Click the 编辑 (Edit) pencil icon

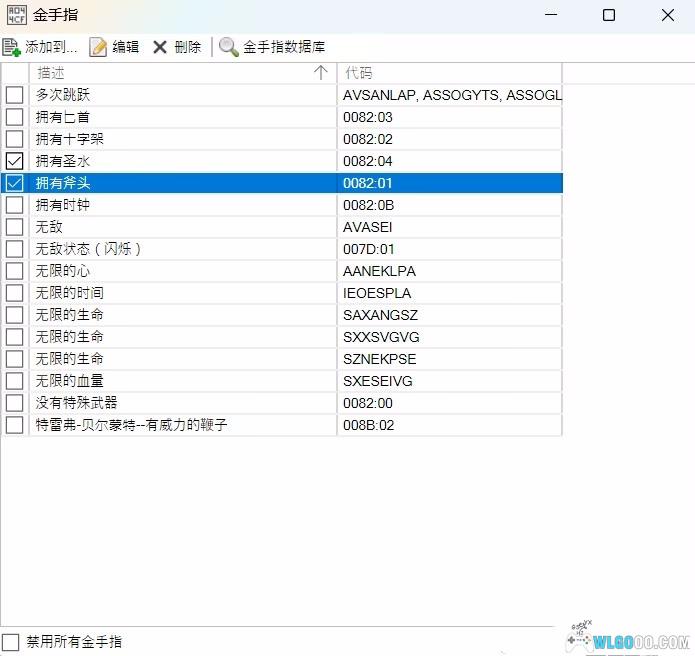98,47
